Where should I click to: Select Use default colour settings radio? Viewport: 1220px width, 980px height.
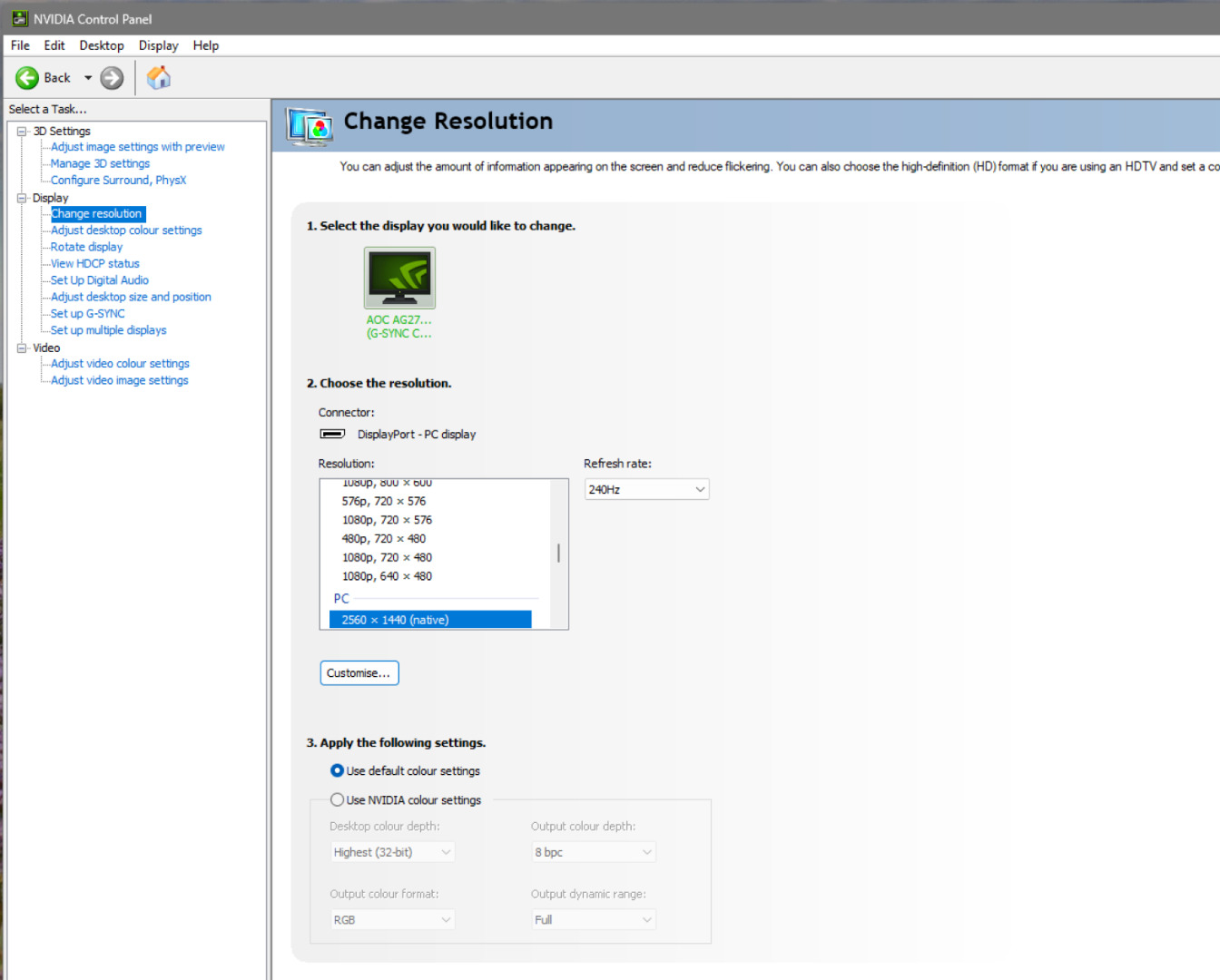[x=338, y=770]
